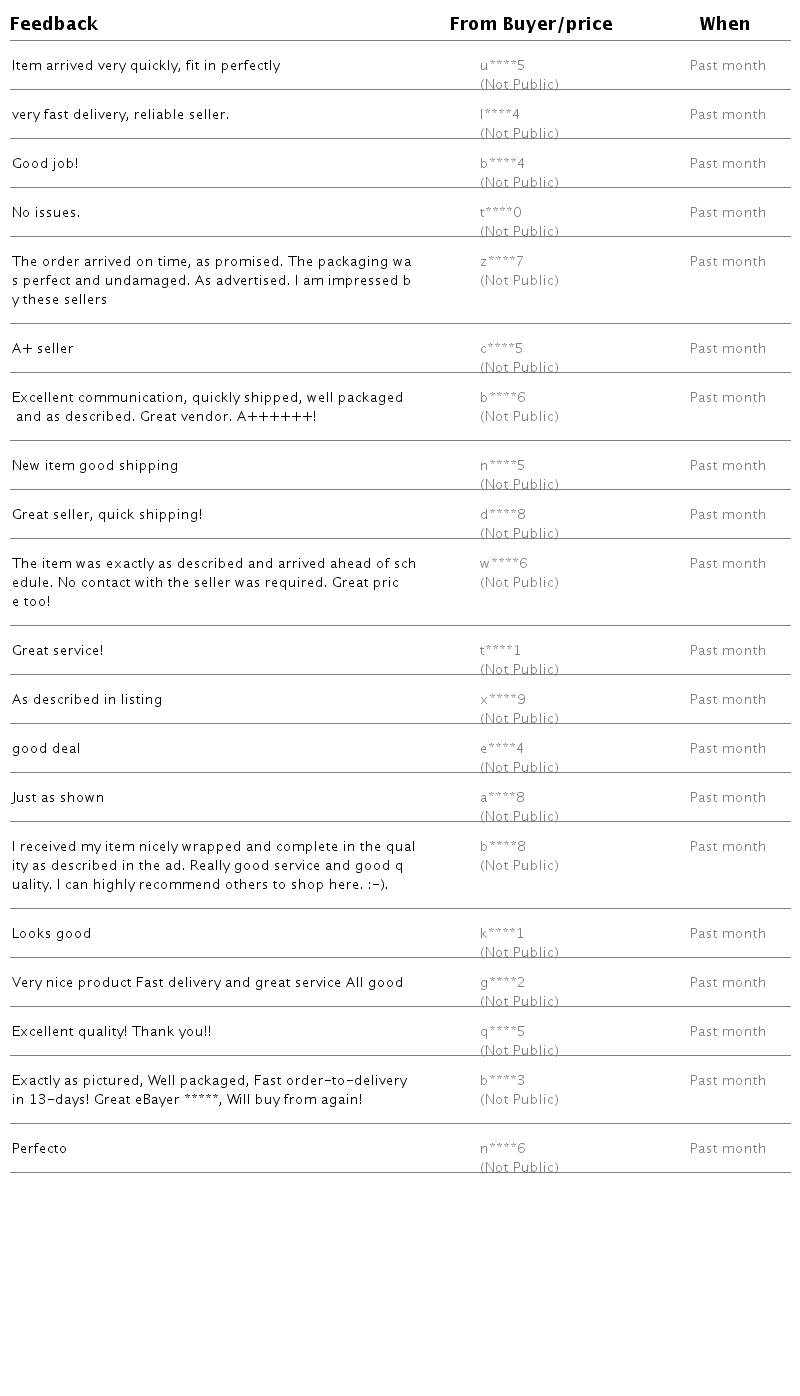
Task: Open buyer u****5's profile
Action: point(502,66)
